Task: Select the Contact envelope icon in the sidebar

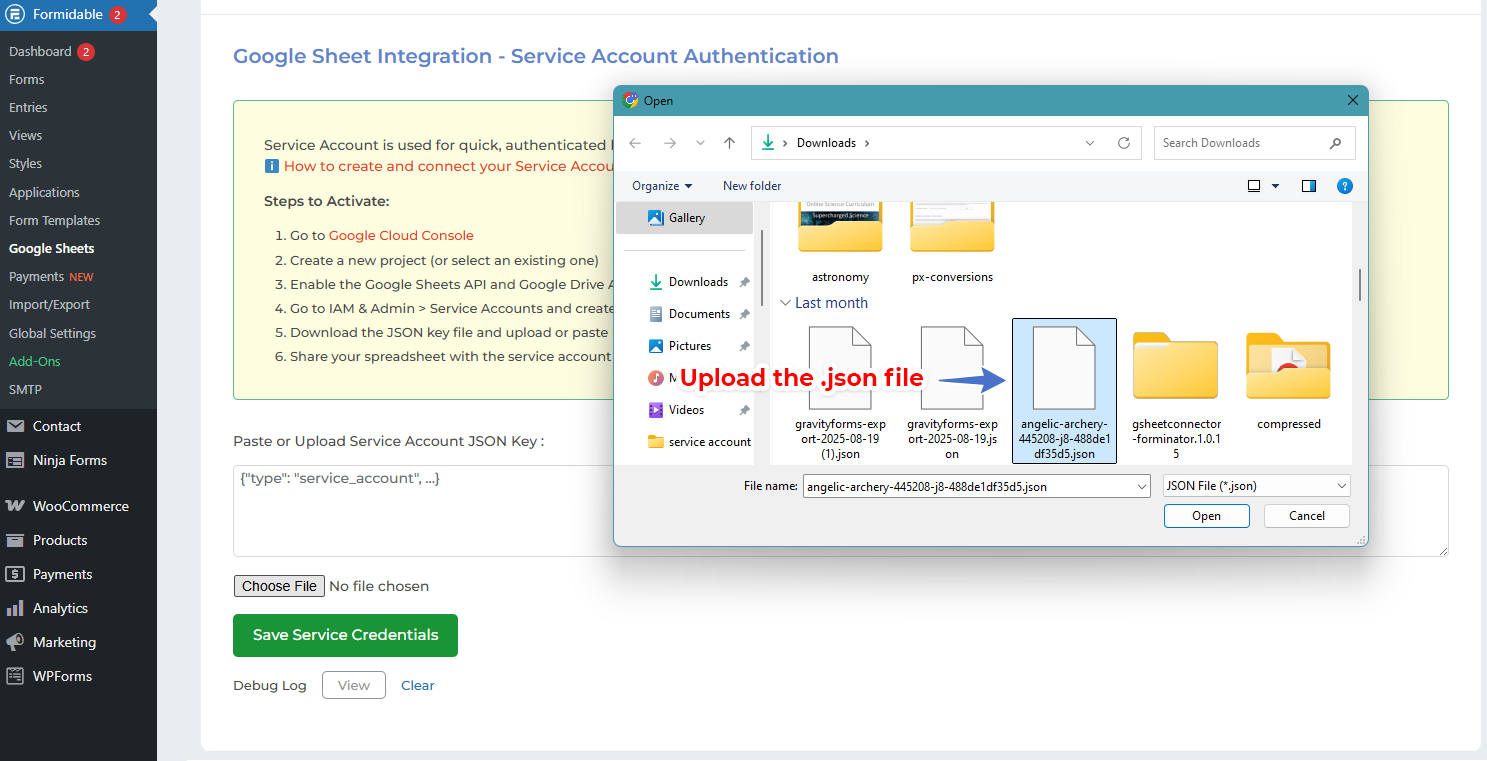Action: (17, 426)
